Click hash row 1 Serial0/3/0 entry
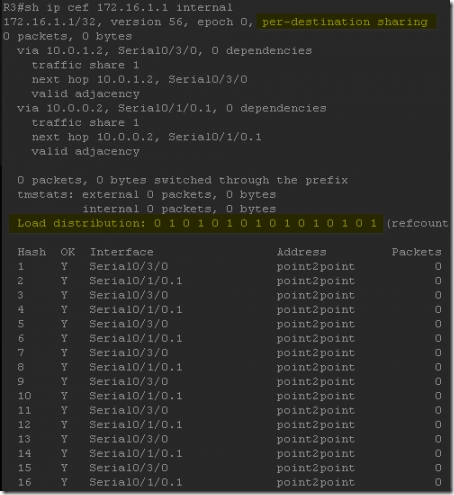The image size is (454, 495). (129, 267)
